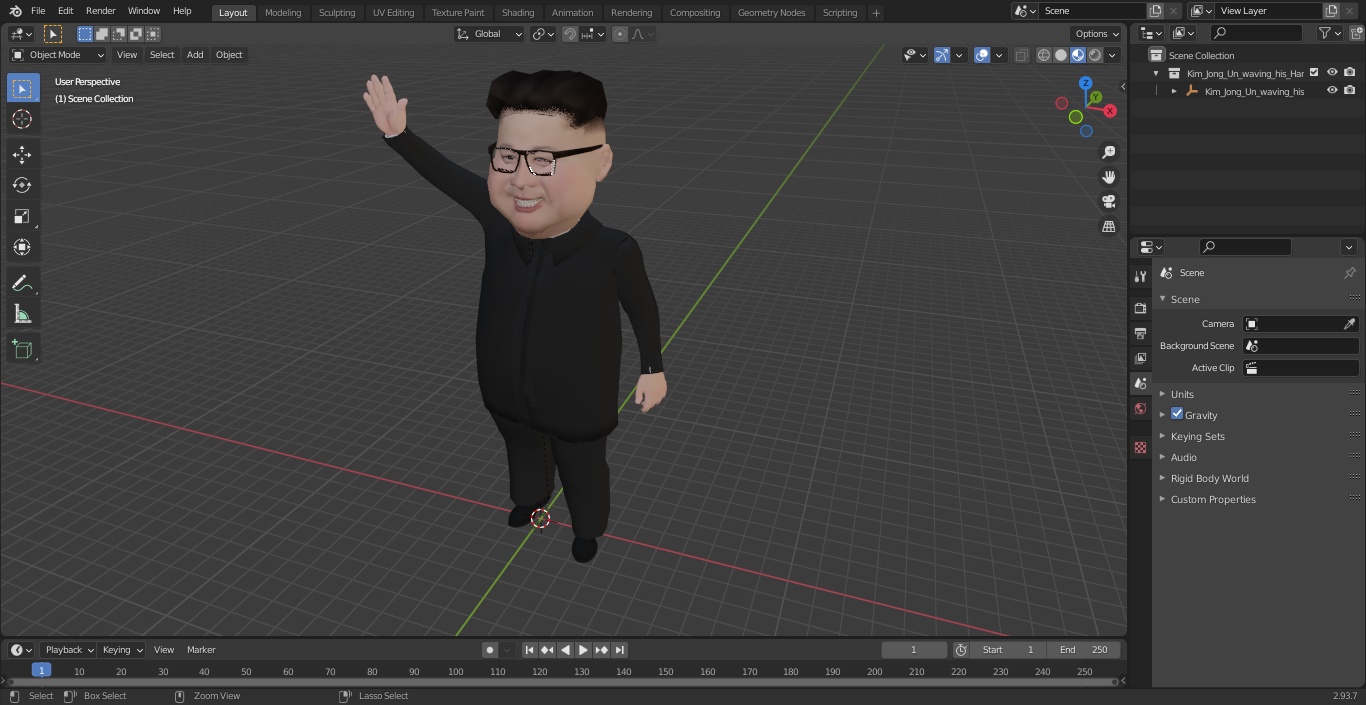
Task: Open the Playback dropdown in timeline
Action: pos(68,650)
